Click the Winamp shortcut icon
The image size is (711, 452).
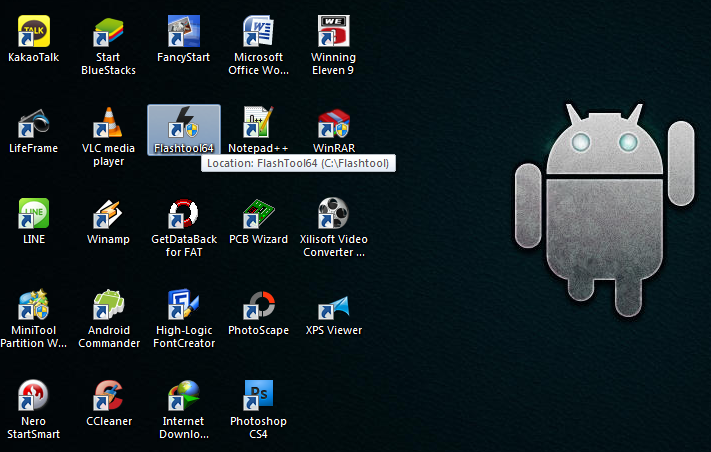(x=108, y=214)
